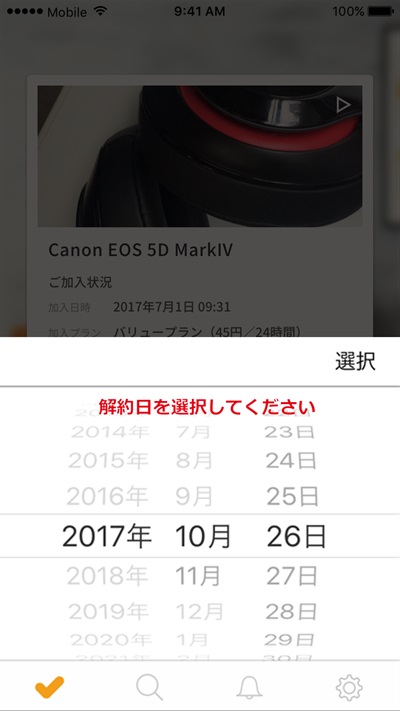Tap the Canon camera product photo
This screenshot has height=711, width=400.
coord(200,156)
